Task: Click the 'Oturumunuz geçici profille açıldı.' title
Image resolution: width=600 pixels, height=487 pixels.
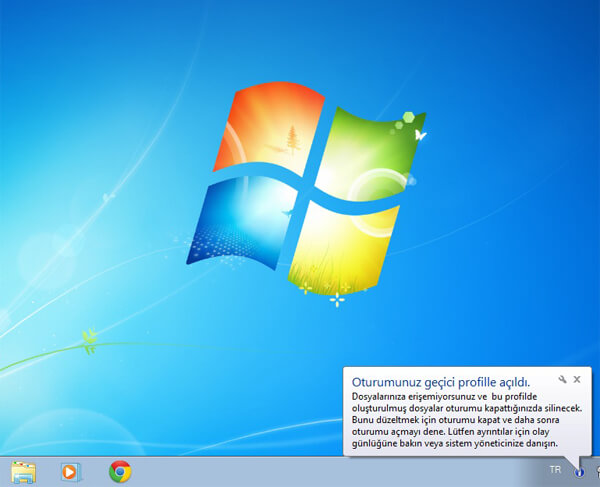Action: (440, 382)
